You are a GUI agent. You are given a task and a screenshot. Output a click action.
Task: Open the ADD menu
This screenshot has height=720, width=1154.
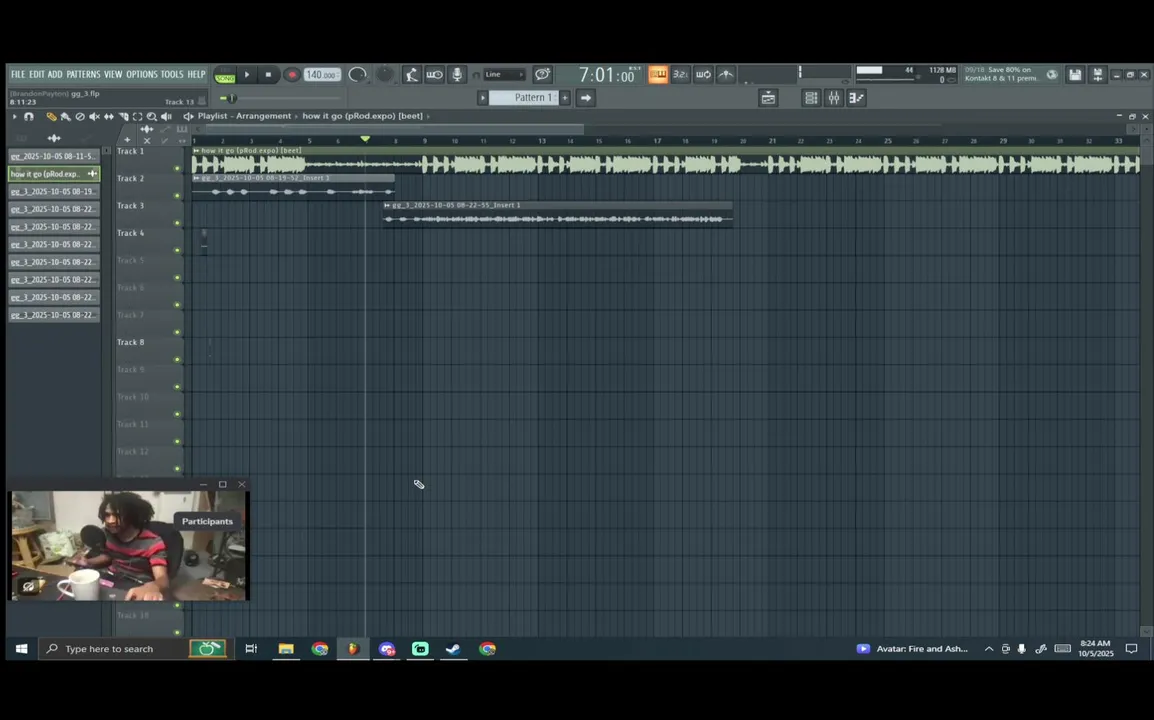(x=55, y=74)
